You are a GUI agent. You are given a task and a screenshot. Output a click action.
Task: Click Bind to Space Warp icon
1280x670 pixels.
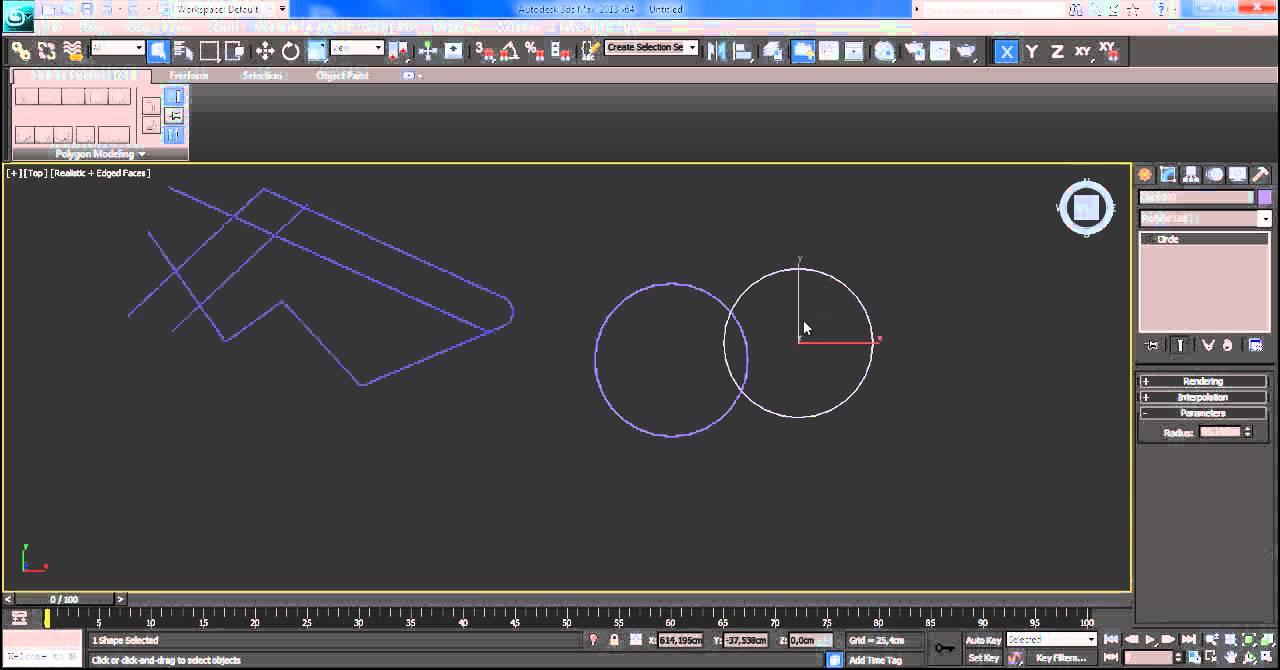[x=73, y=51]
